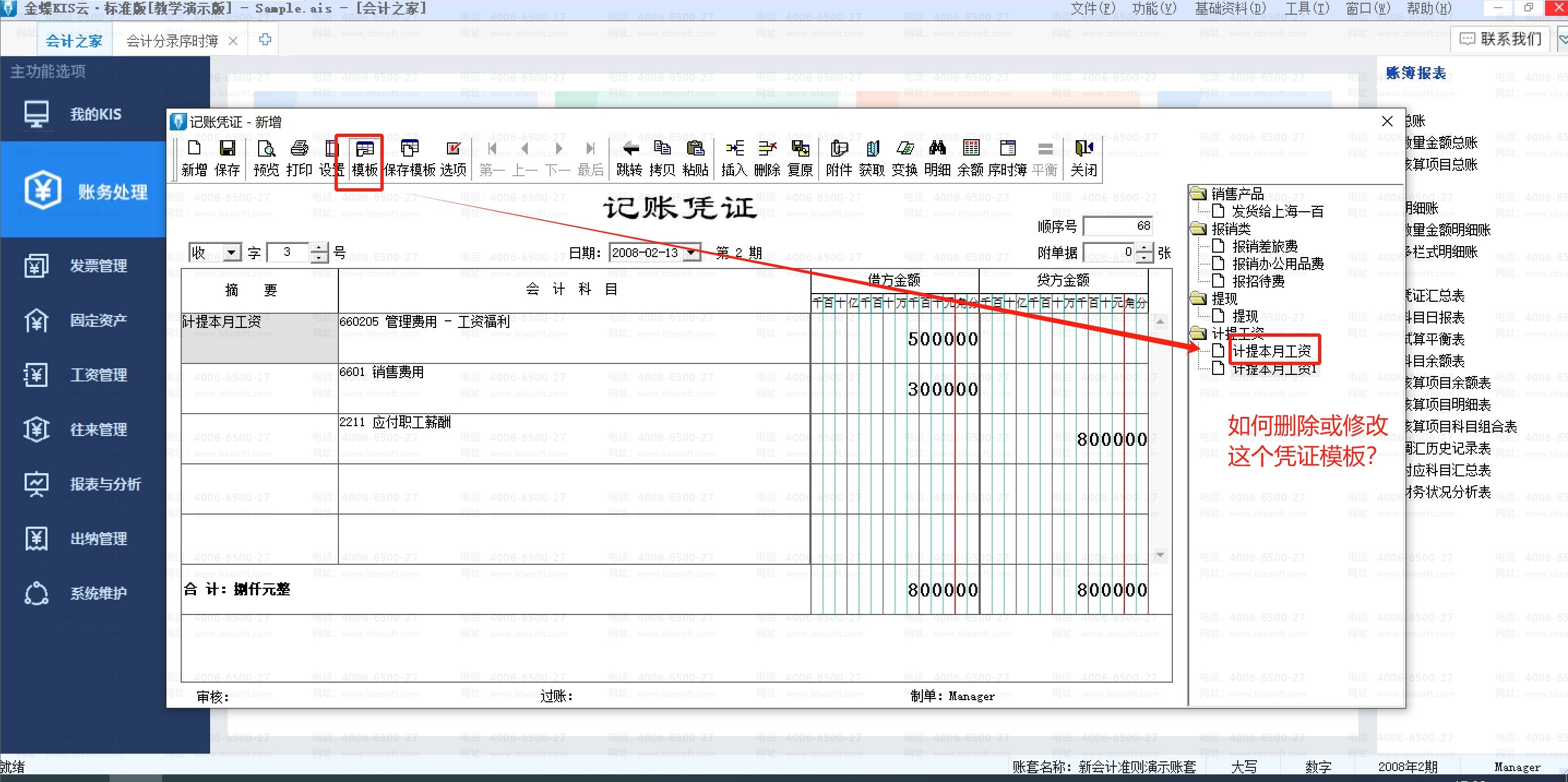Open the voucher word 收 dropdown
The image size is (1568, 782).
(231, 253)
